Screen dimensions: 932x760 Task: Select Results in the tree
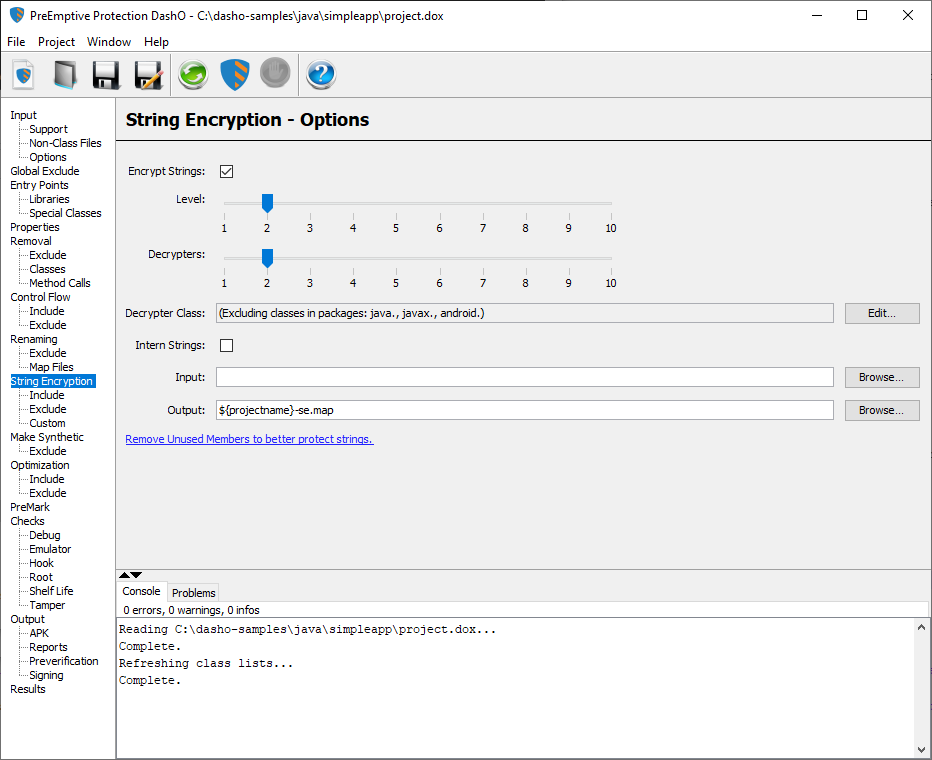click(x=27, y=689)
